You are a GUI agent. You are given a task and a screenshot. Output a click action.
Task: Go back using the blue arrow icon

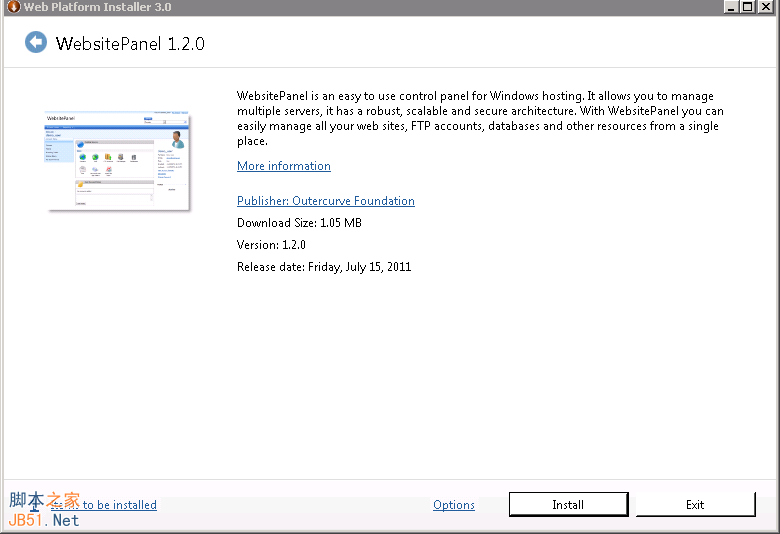(36, 42)
